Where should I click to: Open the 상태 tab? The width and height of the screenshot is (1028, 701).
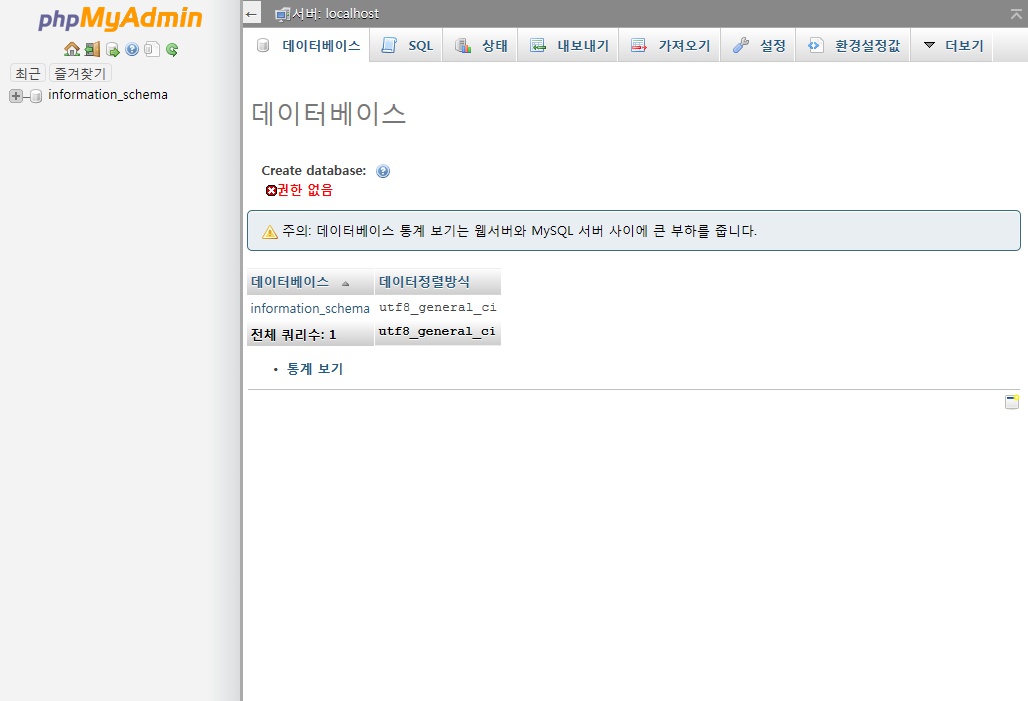point(481,45)
